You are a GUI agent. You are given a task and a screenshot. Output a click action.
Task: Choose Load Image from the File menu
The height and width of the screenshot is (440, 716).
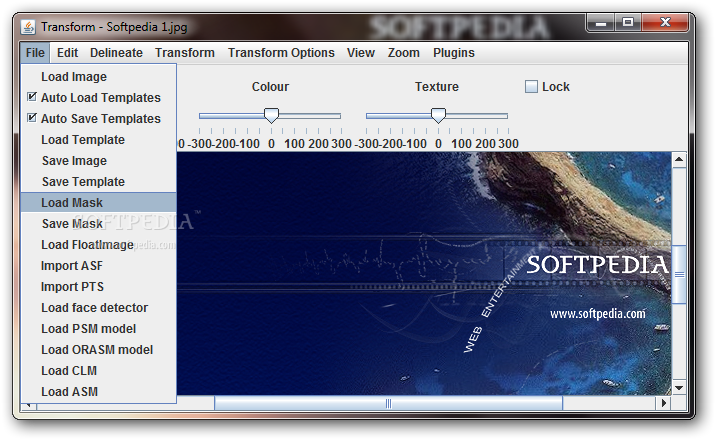coord(99,77)
